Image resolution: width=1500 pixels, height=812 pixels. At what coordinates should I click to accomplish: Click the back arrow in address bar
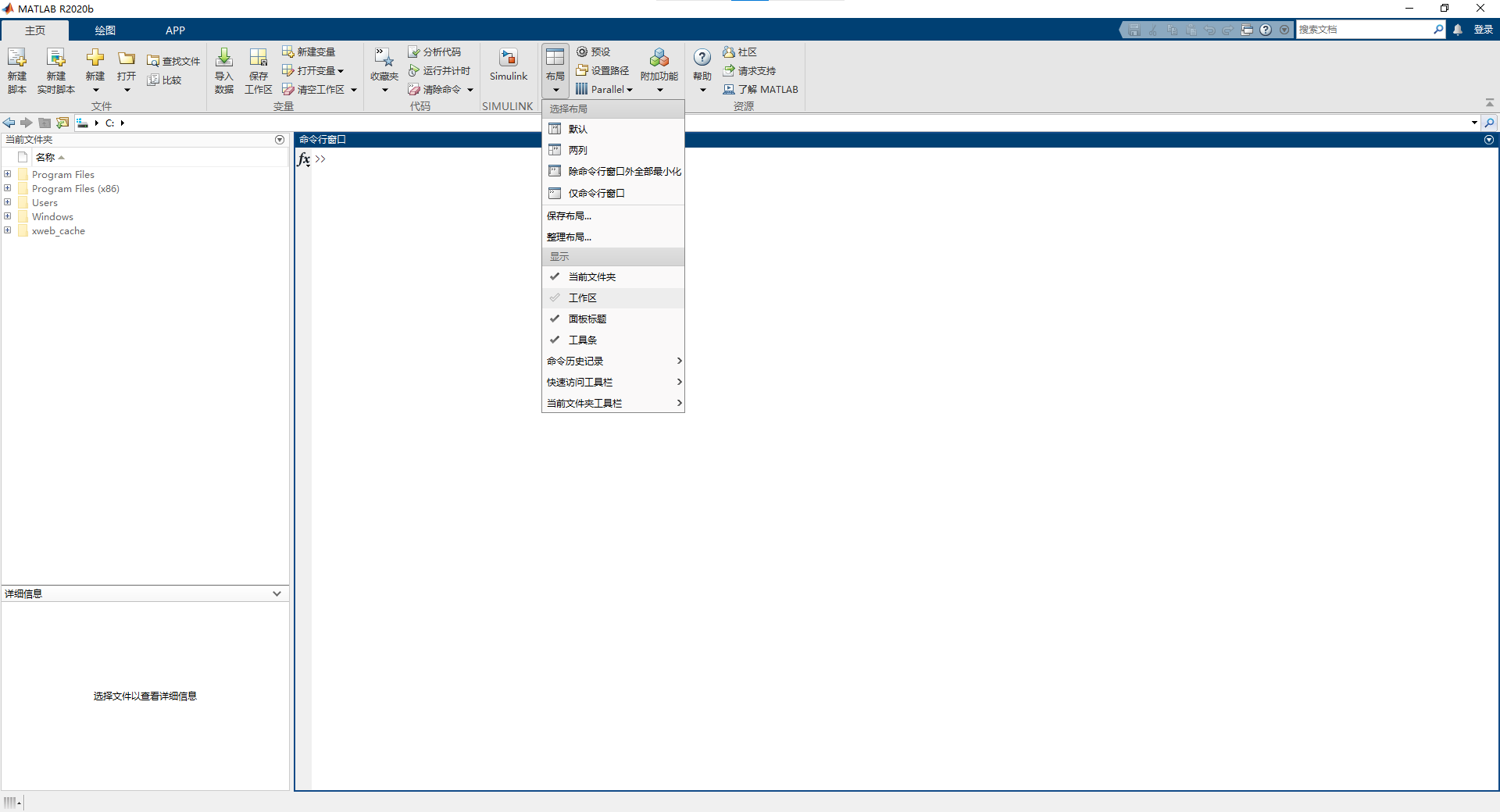point(9,123)
